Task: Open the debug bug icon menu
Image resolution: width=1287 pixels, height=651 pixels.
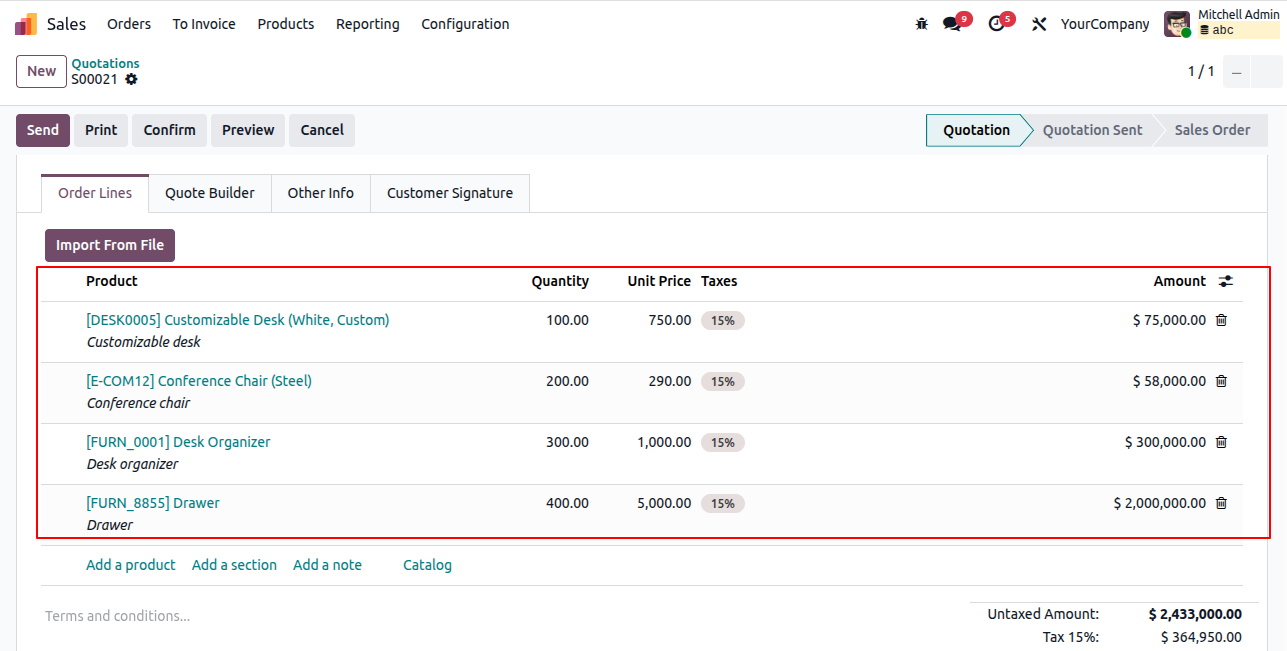Action: (x=922, y=24)
